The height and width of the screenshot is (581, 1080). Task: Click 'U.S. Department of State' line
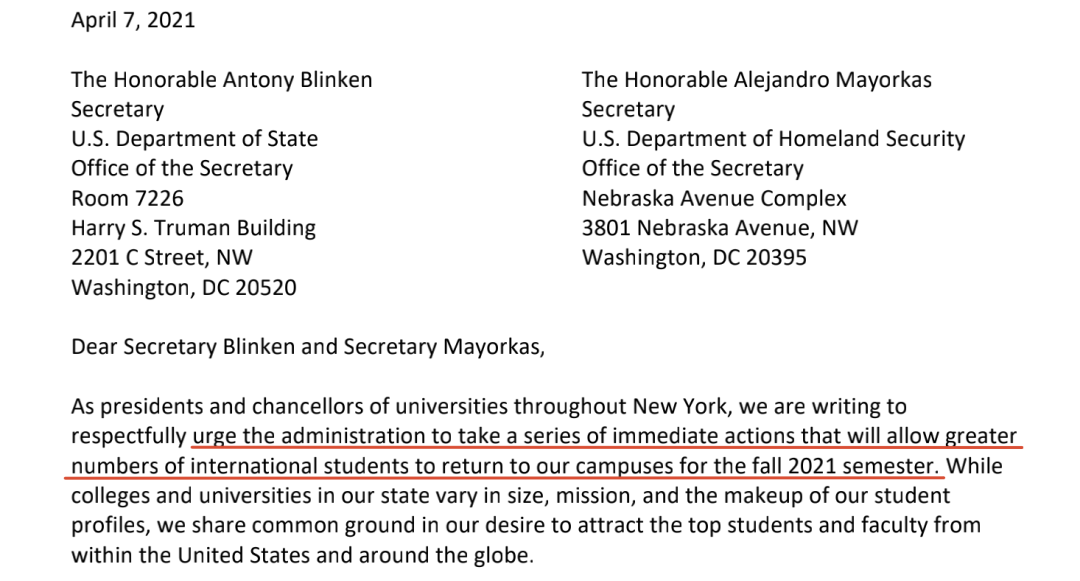click(194, 139)
